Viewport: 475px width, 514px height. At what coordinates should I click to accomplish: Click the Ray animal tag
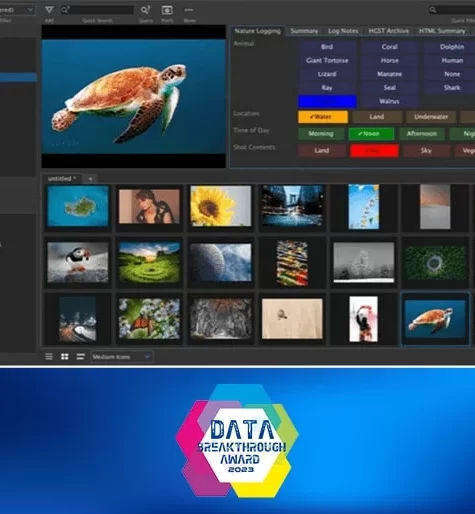[x=327, y=88]
